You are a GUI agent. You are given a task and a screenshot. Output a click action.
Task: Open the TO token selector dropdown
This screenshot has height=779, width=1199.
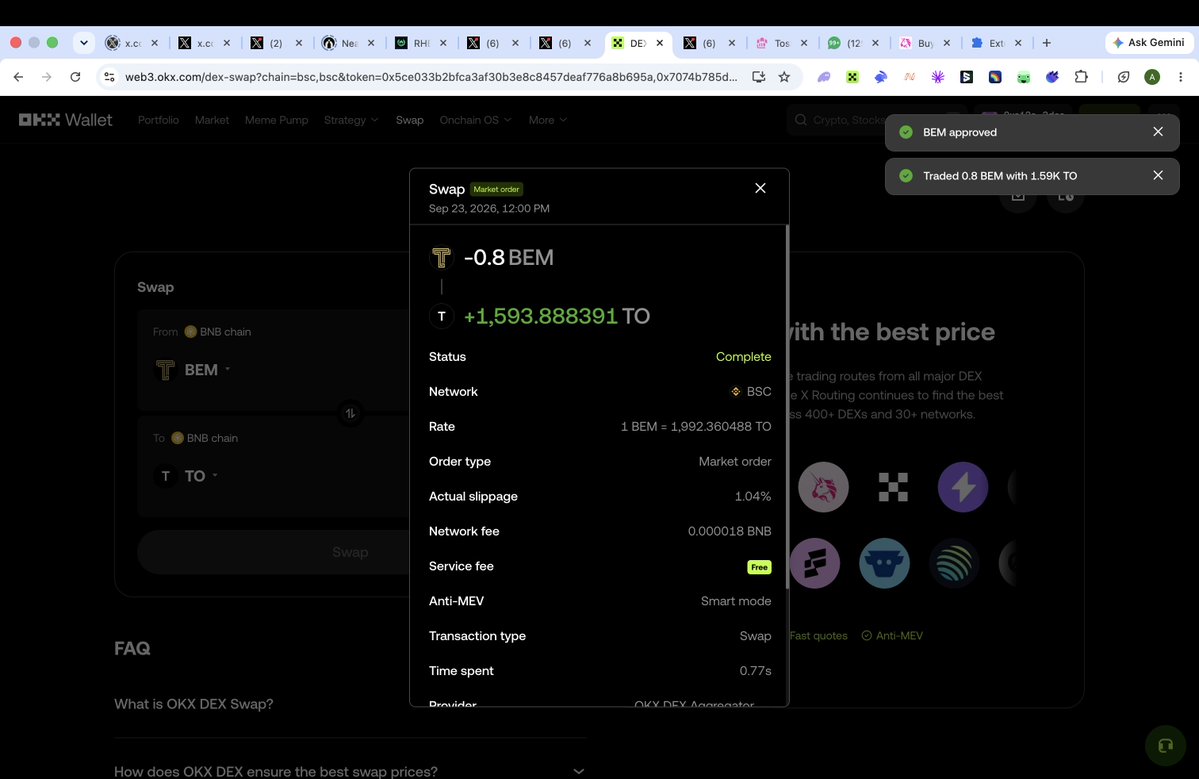(x=187, y=476)
